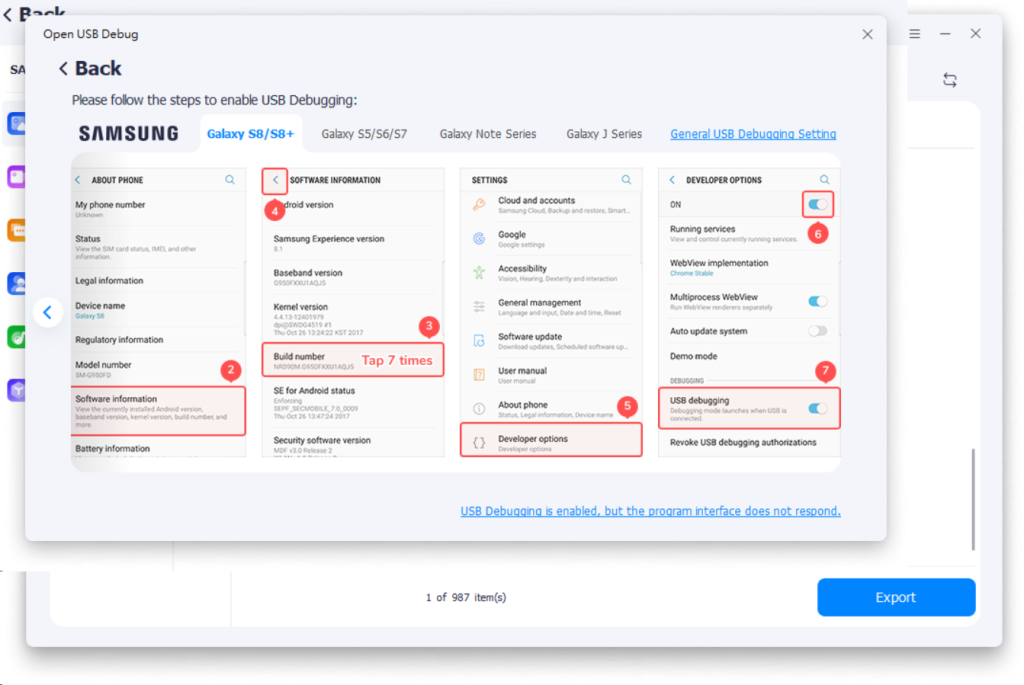Select the Galaxy Note Series tab

pos(488,134)
